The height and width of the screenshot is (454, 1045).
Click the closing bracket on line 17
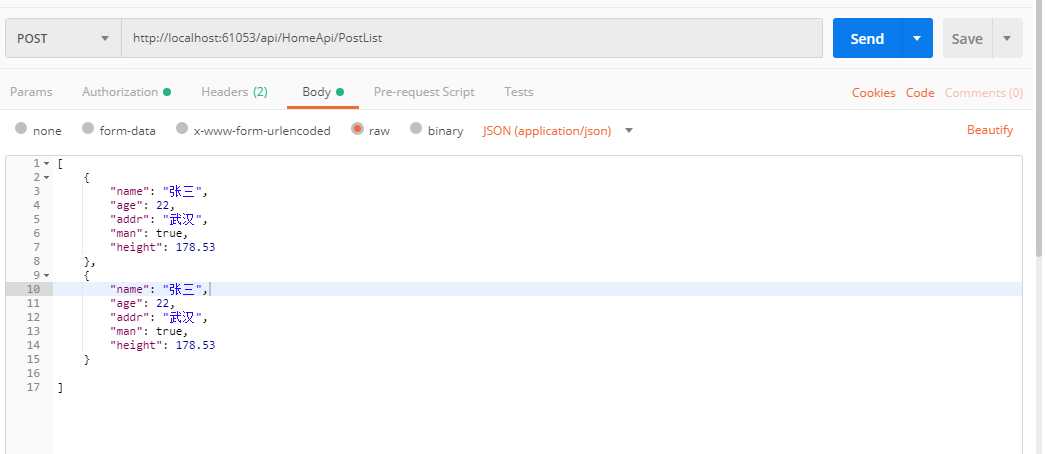click(x=60, y=387)
